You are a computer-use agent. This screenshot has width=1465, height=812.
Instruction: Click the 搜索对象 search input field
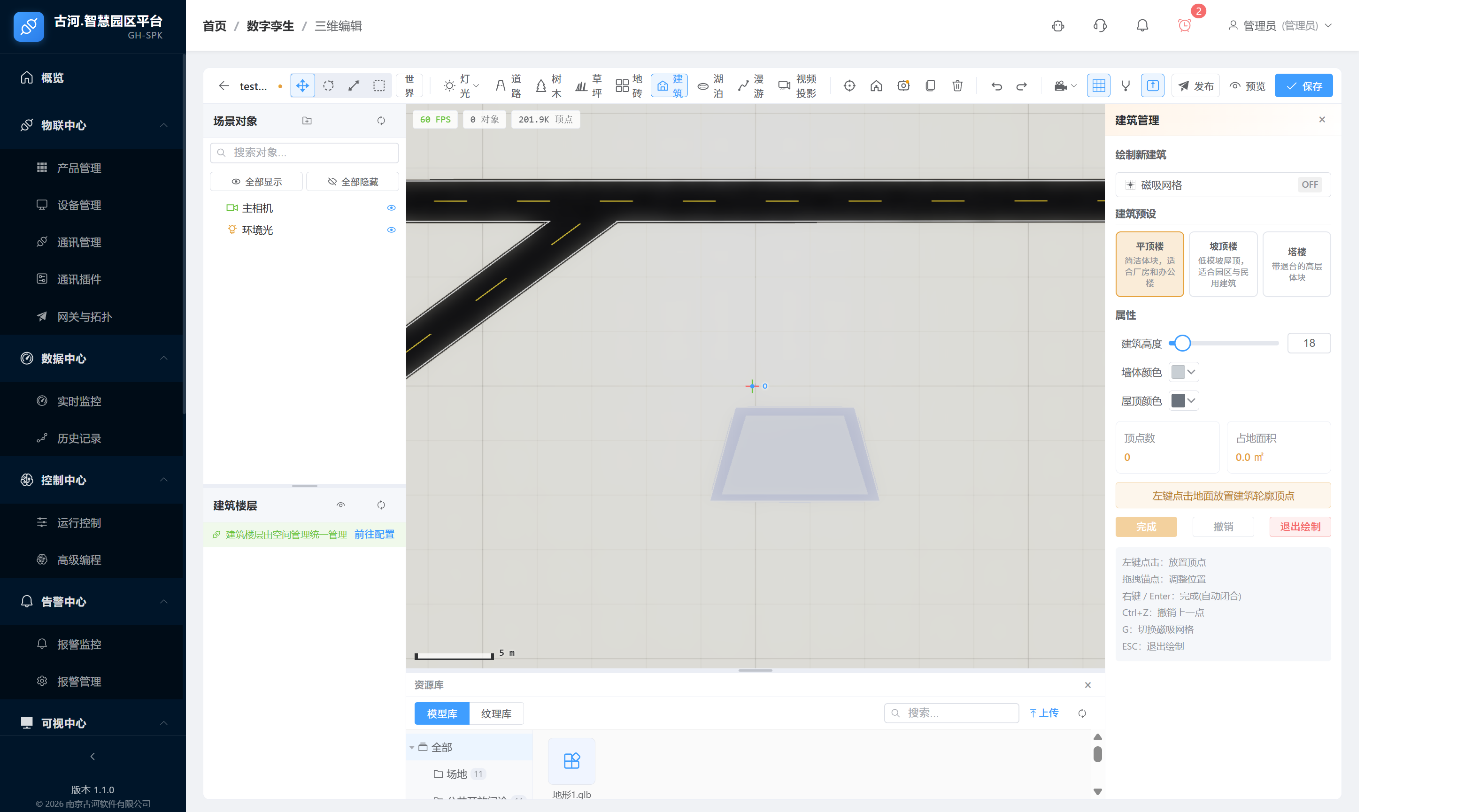pyautogui.click(x=304, y=153)
